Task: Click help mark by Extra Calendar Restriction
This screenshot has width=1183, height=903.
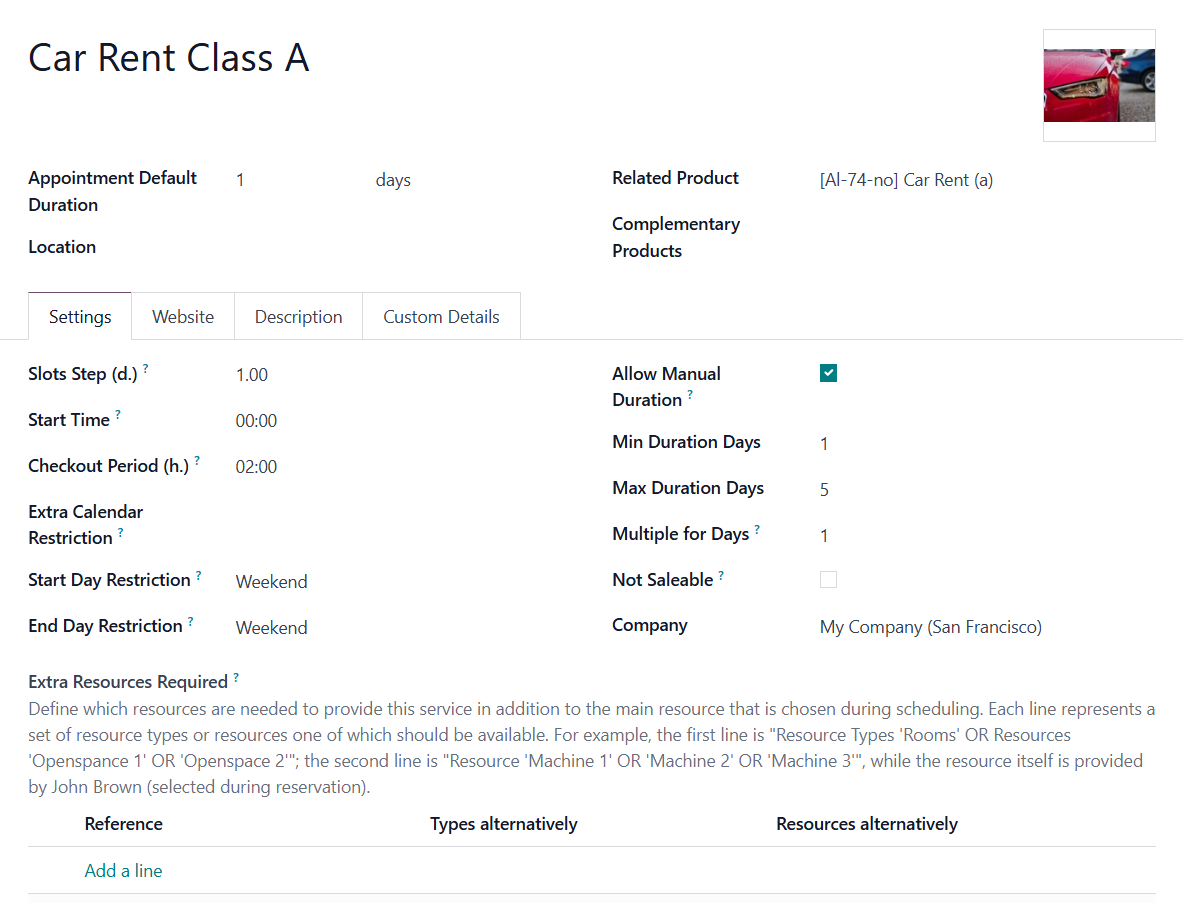Action: [x=121, y=532]
